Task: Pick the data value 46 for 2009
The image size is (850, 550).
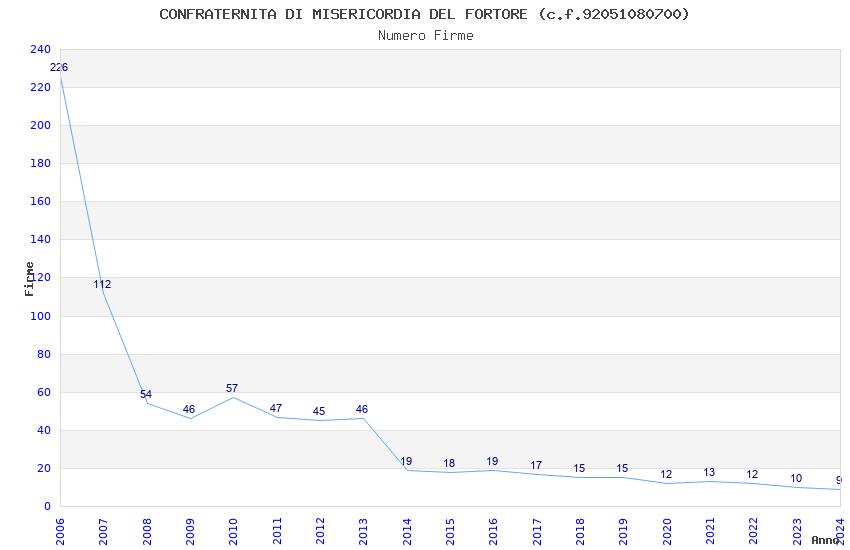Action: point(189,409)
